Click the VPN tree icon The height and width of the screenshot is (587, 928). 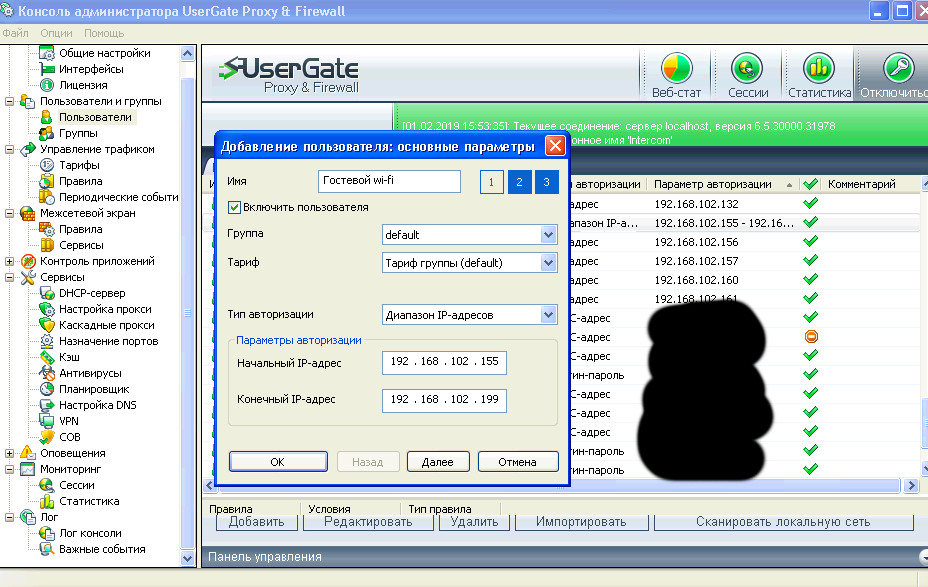[x=47, y=421]
